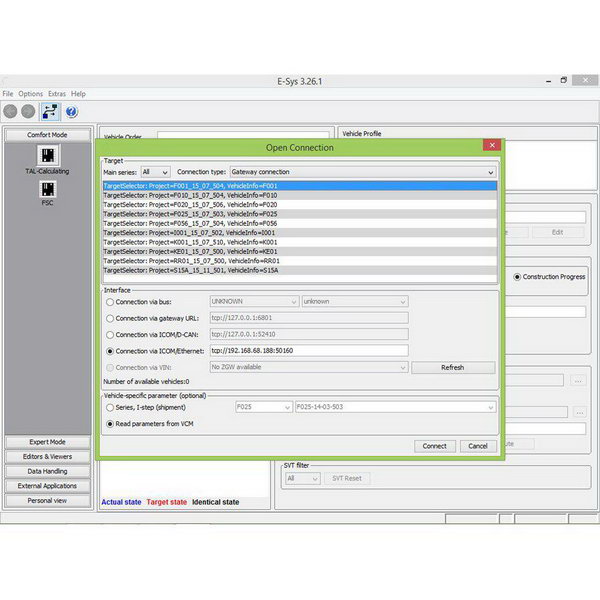This screenshot has width=600, height=600.
Task: Open the TAL-Calculating module icon
Action: pyautogui.click(x=48, y=155)
